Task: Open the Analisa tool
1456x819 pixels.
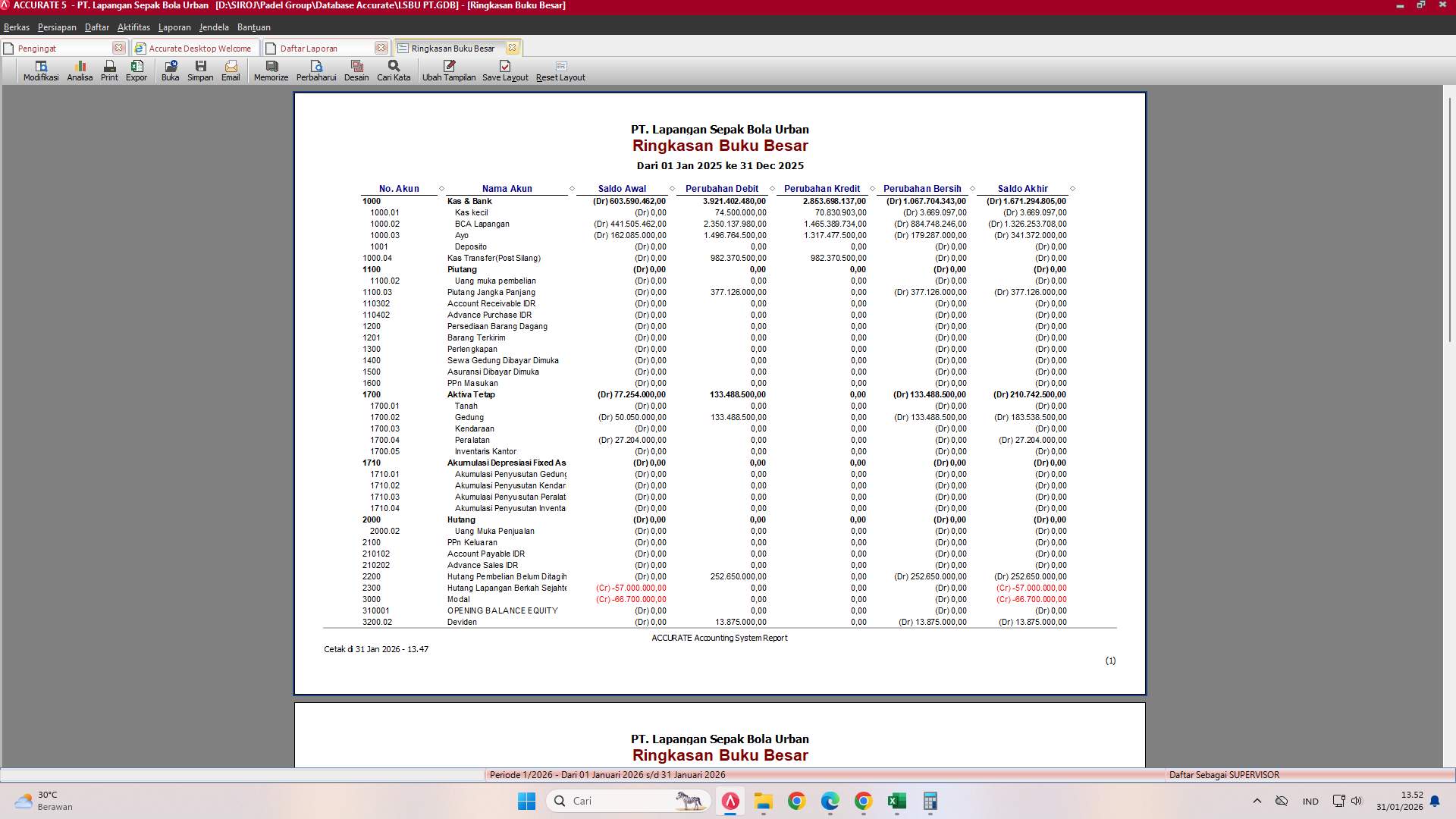Action: point(79,71)
